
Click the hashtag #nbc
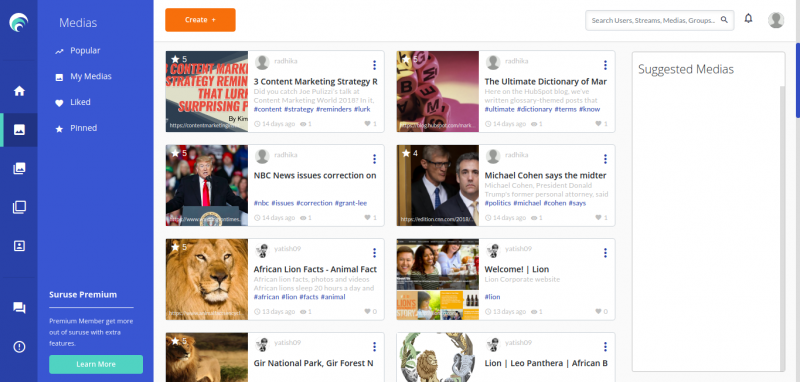click(261, 203)
